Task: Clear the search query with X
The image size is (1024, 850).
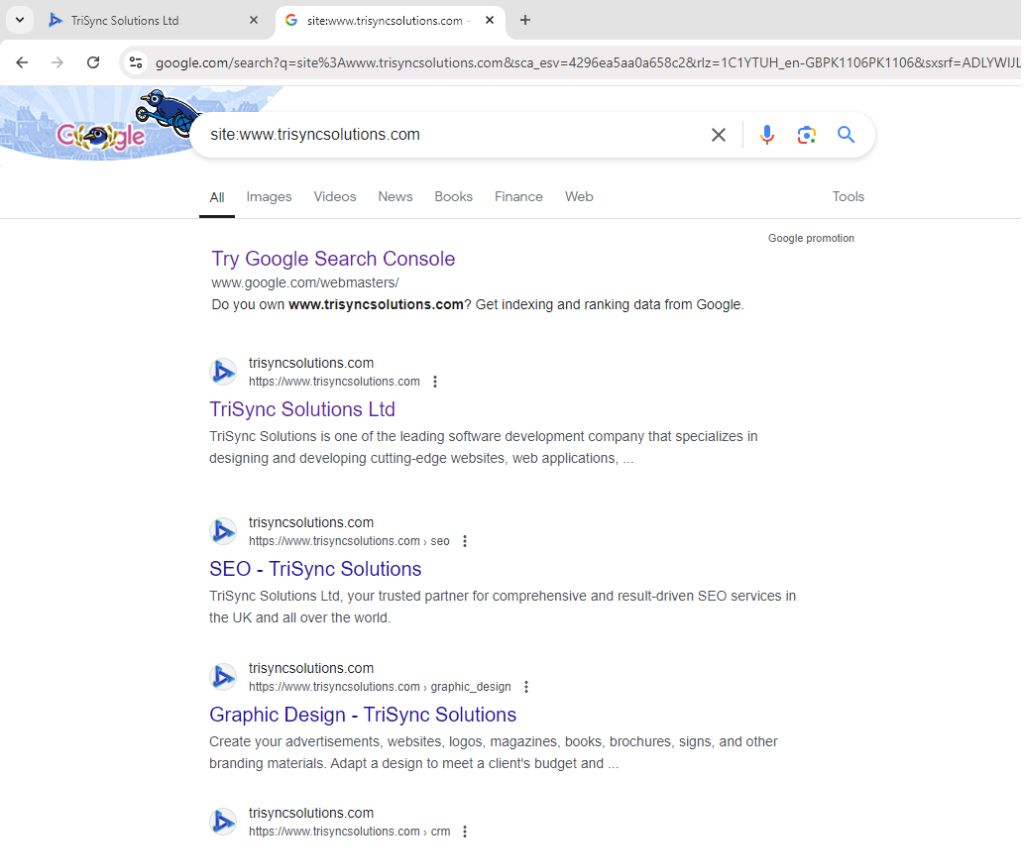Action: pos(718,135)
